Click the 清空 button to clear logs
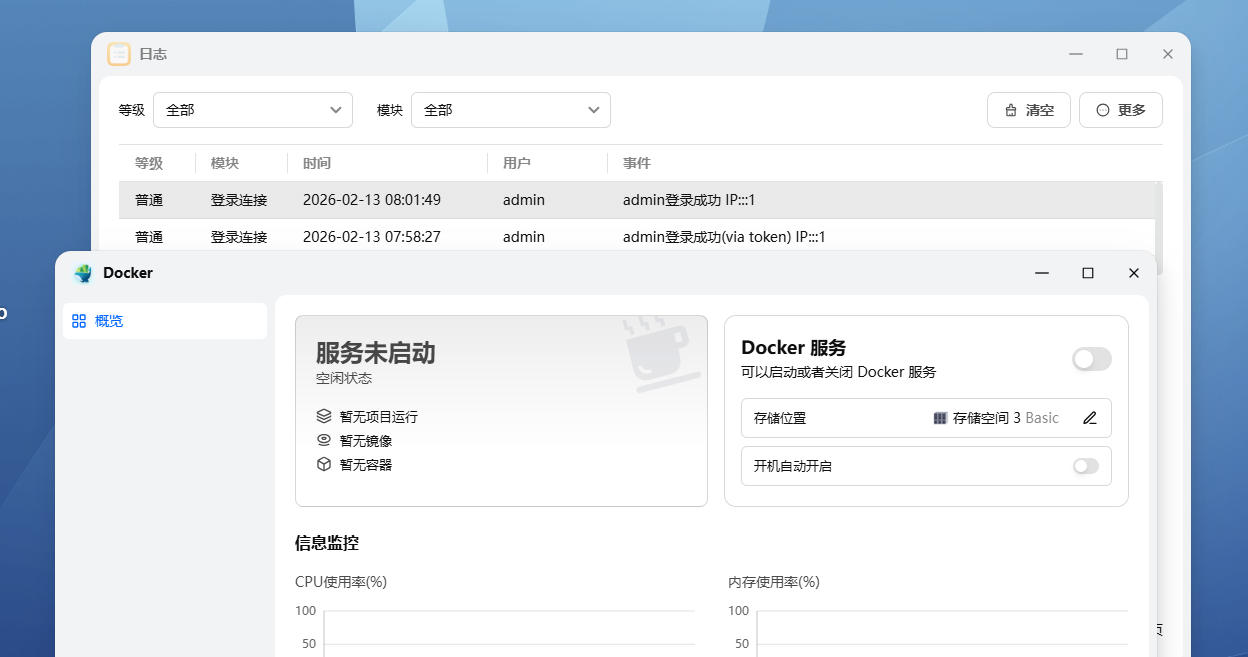Viewport: 1248px width, 657px height. click(1028, 110)
